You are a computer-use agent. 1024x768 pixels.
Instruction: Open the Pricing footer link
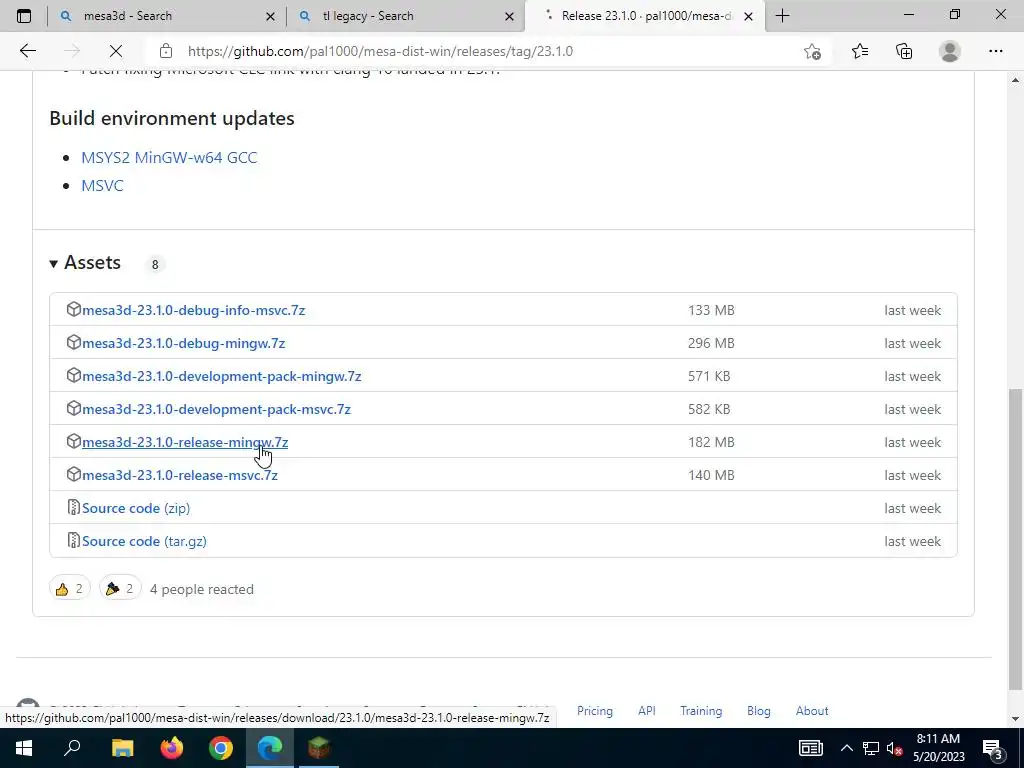pyautogui.click(x=594, y=711)
